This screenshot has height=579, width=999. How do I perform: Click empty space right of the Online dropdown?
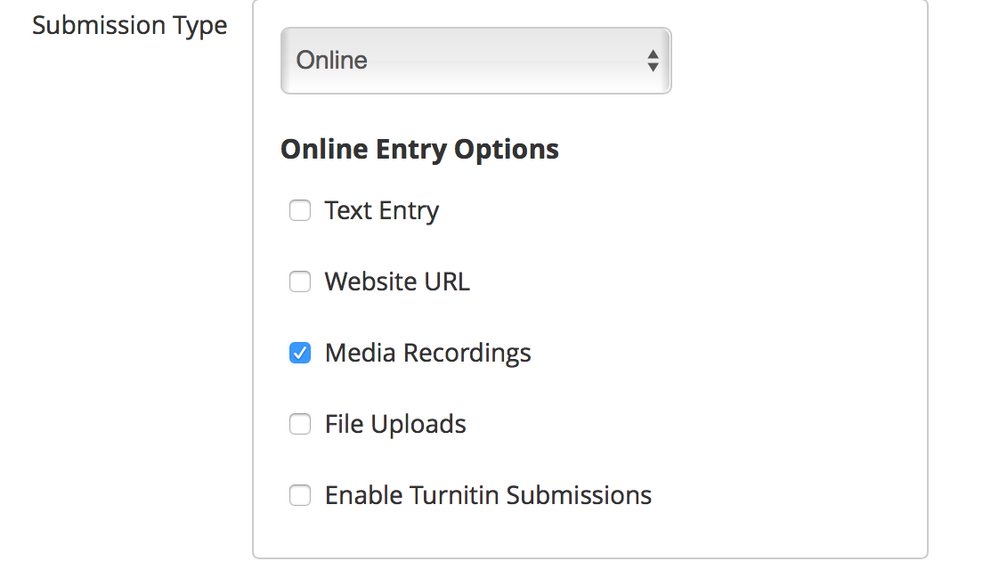coord(800,60)
